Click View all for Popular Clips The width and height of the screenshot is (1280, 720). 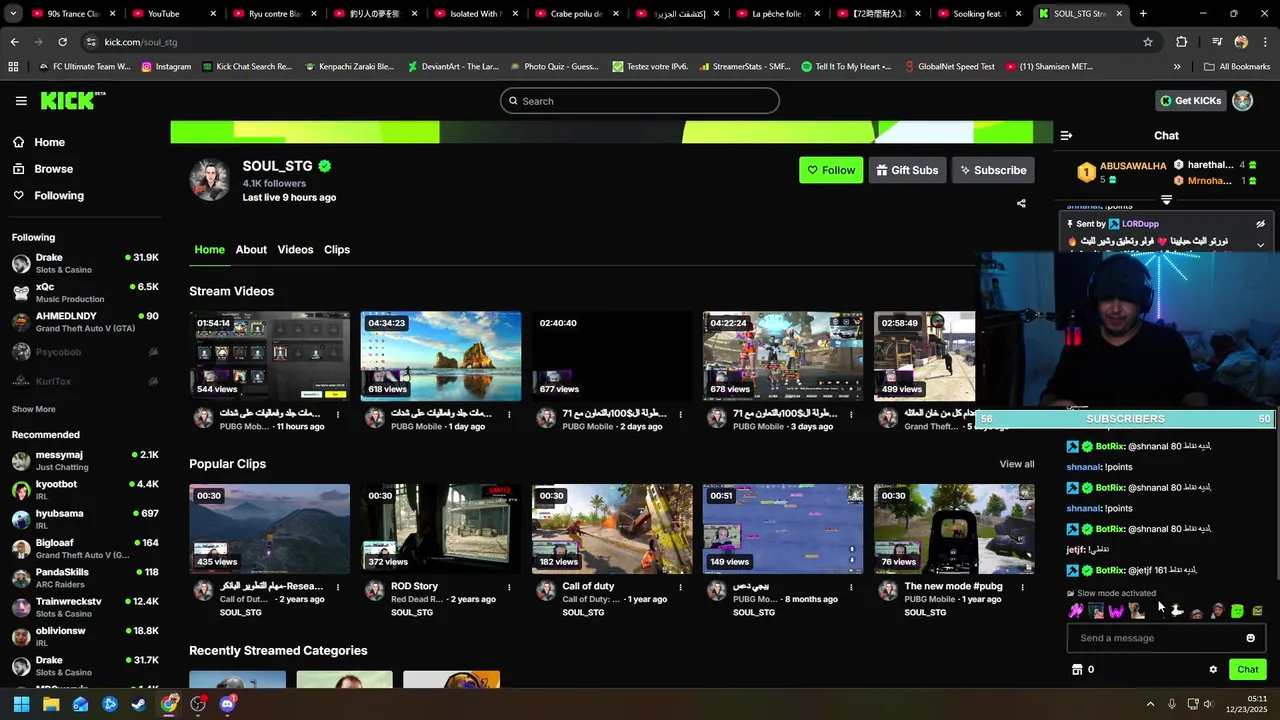point(1017,464)
